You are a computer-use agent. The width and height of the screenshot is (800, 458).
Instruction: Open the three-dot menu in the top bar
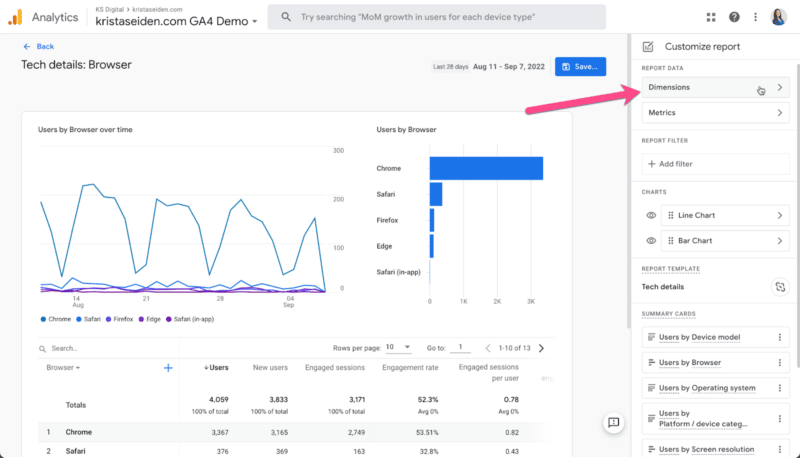point(755,17)
